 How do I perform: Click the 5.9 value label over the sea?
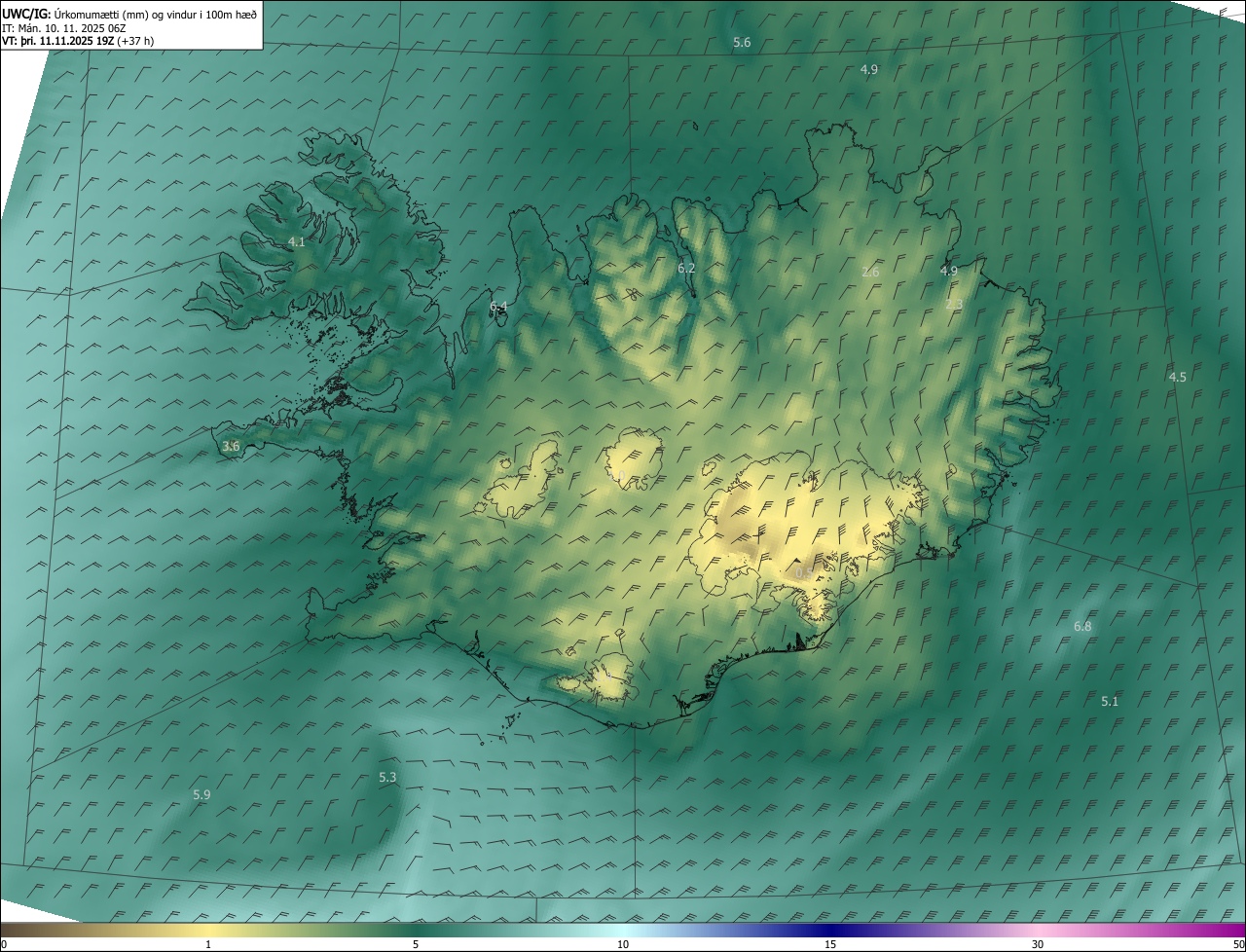pos(202,794)
